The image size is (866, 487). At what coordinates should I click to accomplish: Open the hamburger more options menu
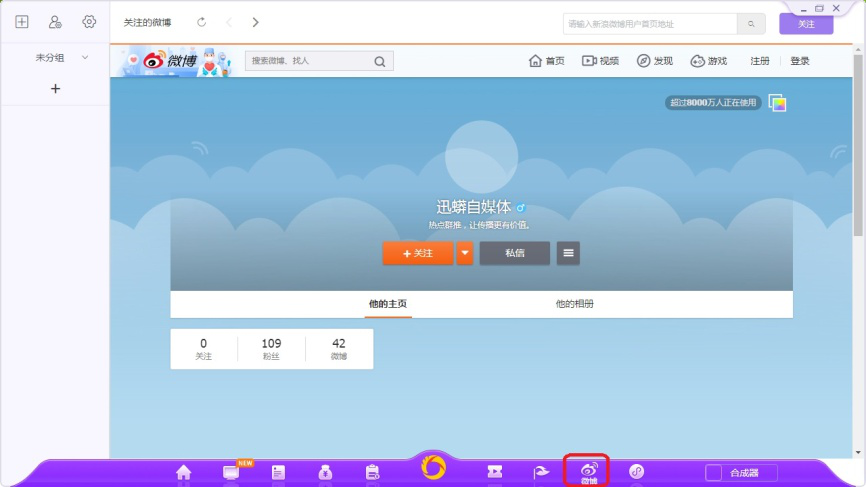point(568,253)
